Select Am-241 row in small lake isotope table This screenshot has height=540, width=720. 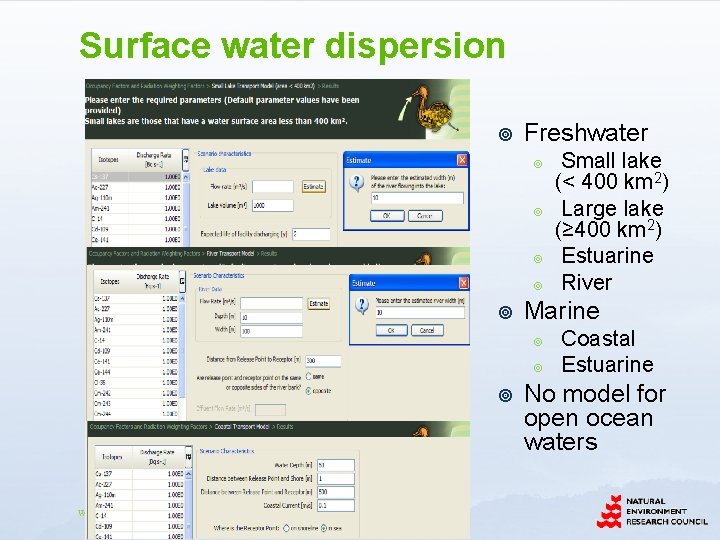(x=136, y=208)
